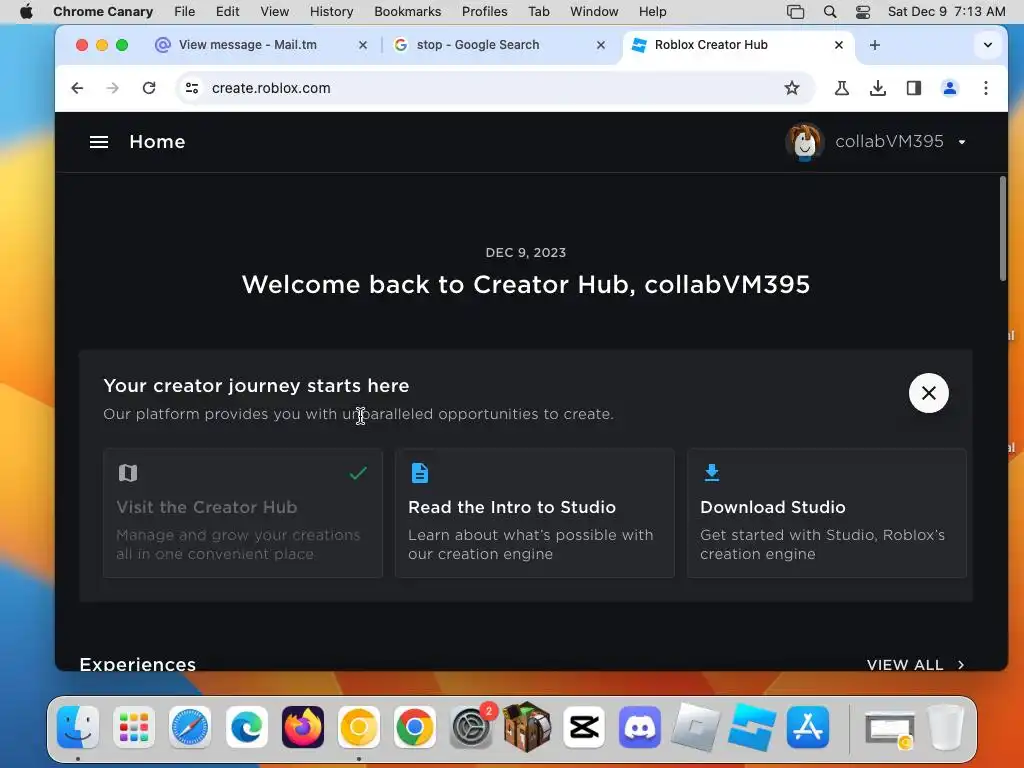The image size is (1024, 768).
Task: Click the chevron arrow beside VIEW ALL
Action: [961, 664]
